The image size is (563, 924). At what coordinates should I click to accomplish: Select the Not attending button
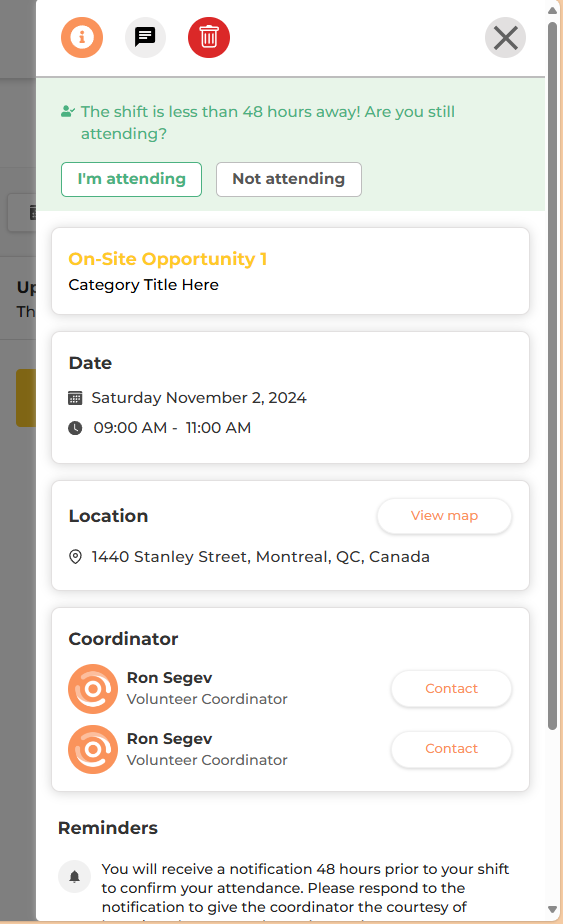click(288, 179)
